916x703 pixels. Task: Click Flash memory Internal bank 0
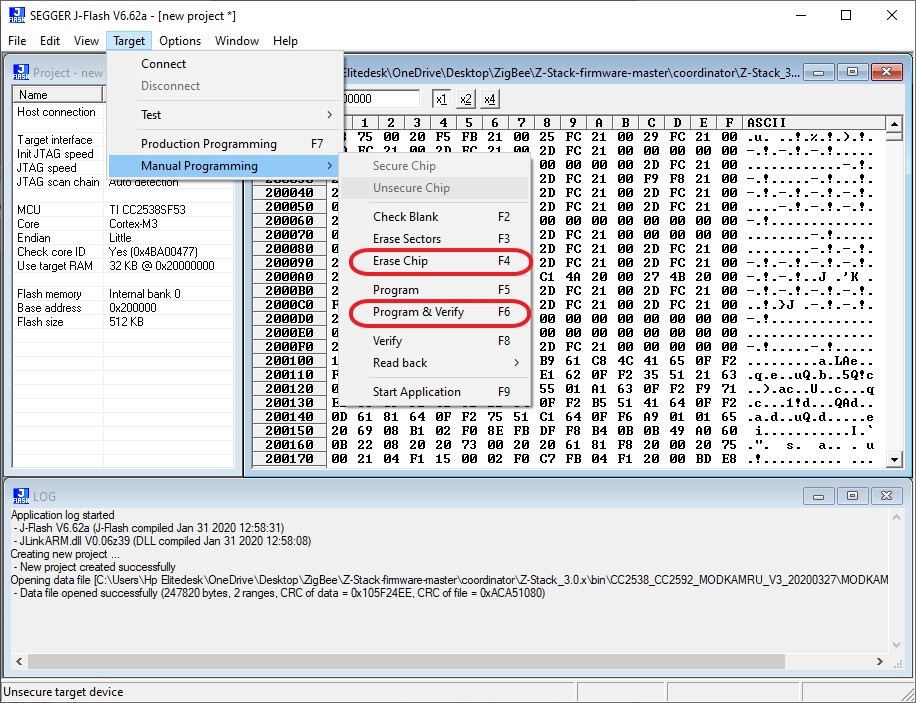click(145, 294)
